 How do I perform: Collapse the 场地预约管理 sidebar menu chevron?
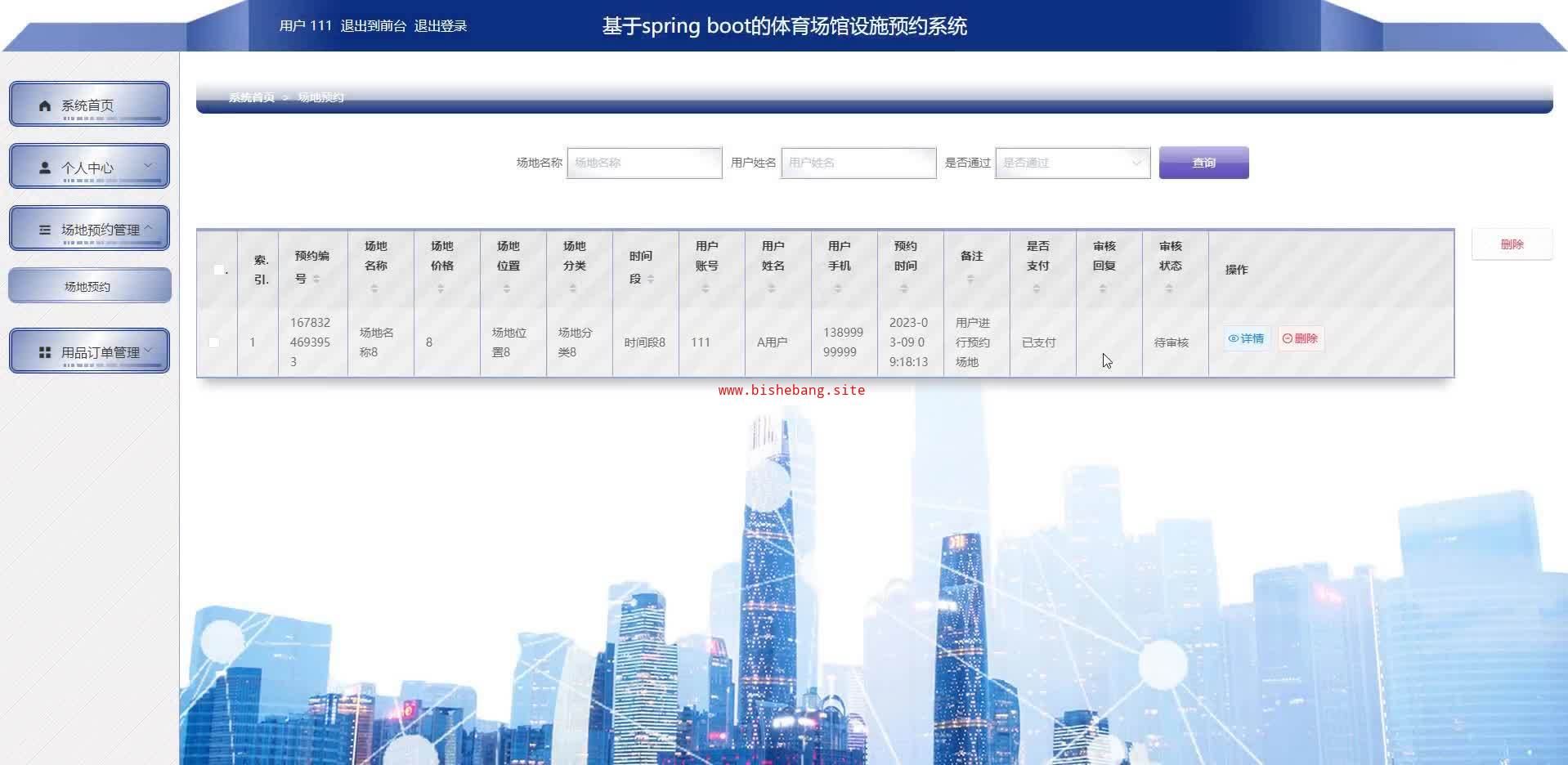tap(148, 228)
